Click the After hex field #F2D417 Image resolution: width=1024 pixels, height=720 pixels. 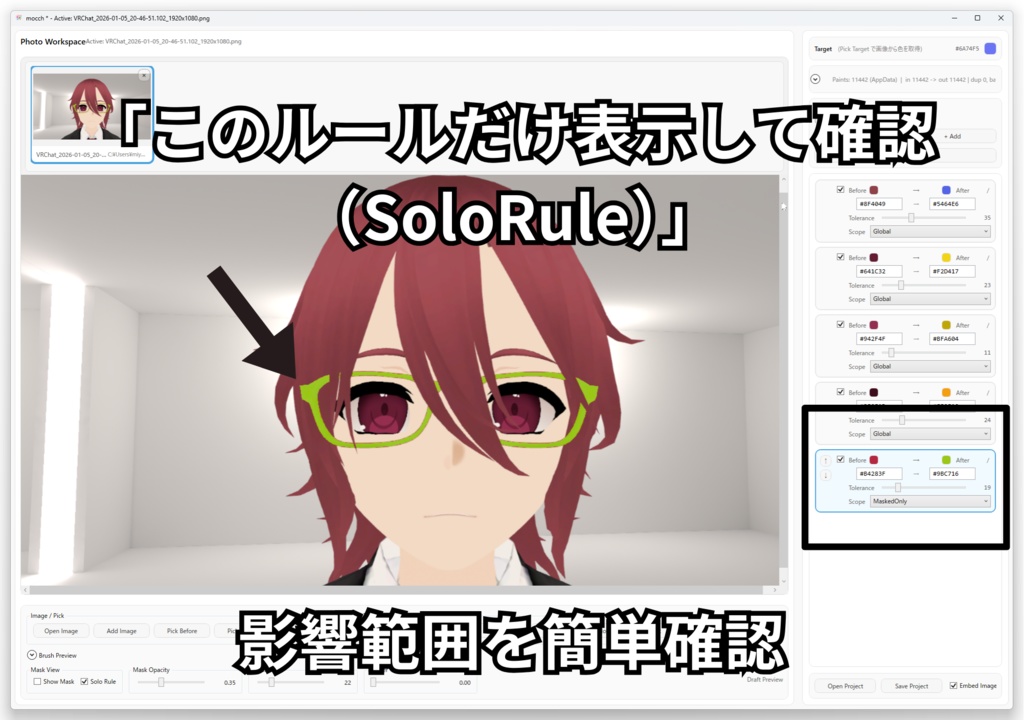952,271
